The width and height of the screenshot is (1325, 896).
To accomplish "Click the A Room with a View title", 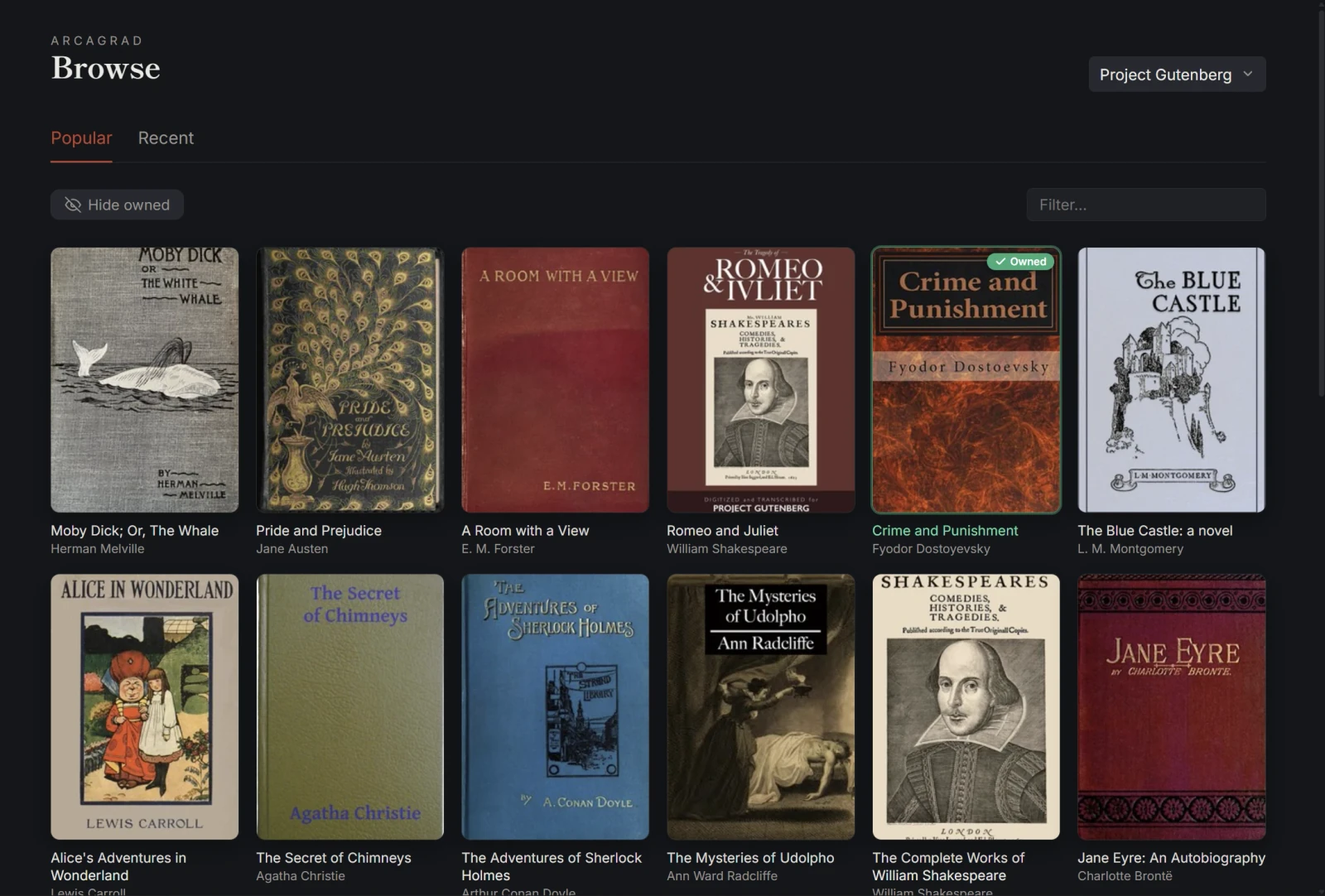I will 525,531.
